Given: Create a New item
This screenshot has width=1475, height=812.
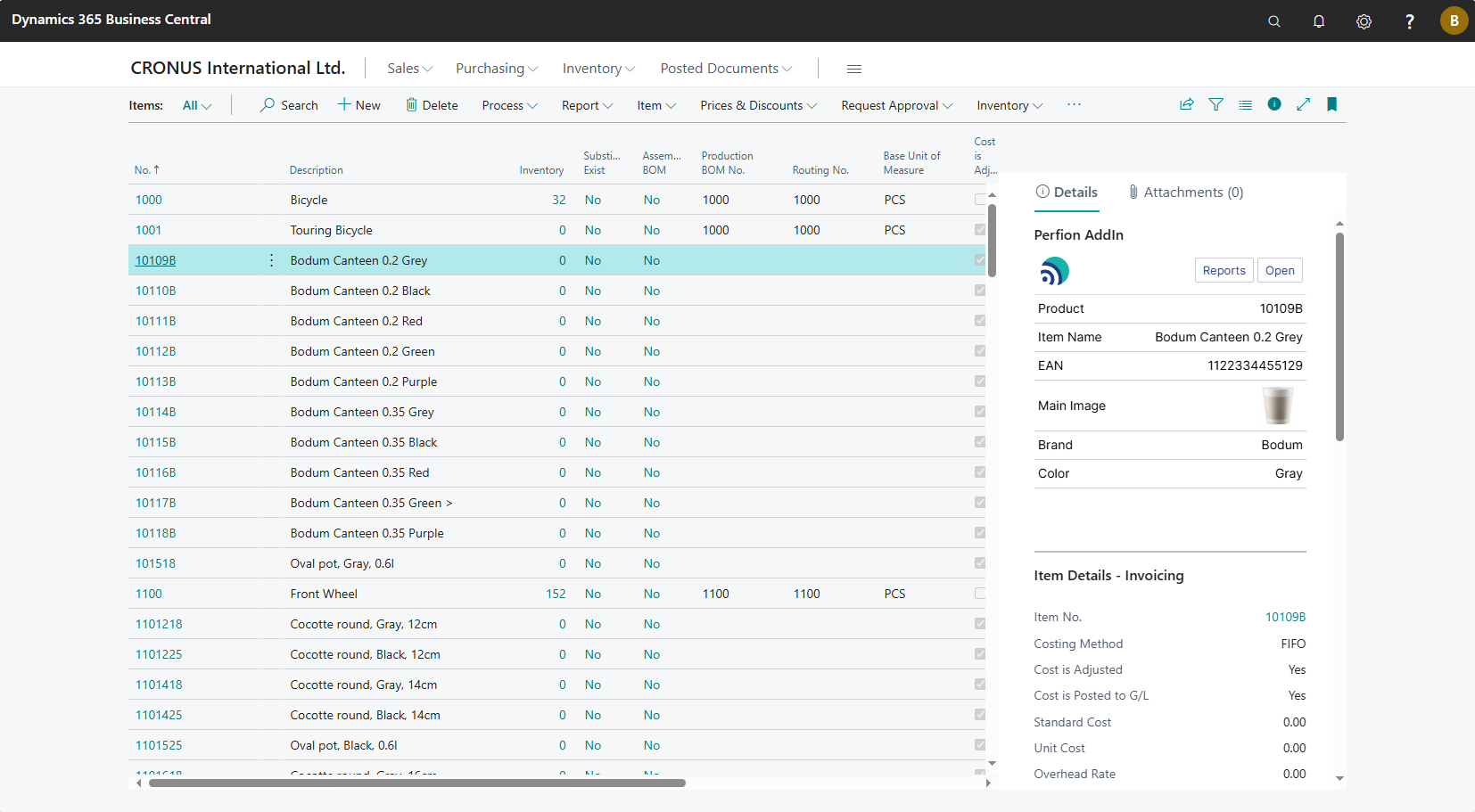Looking at the screenshot, I should pos(358,105).
